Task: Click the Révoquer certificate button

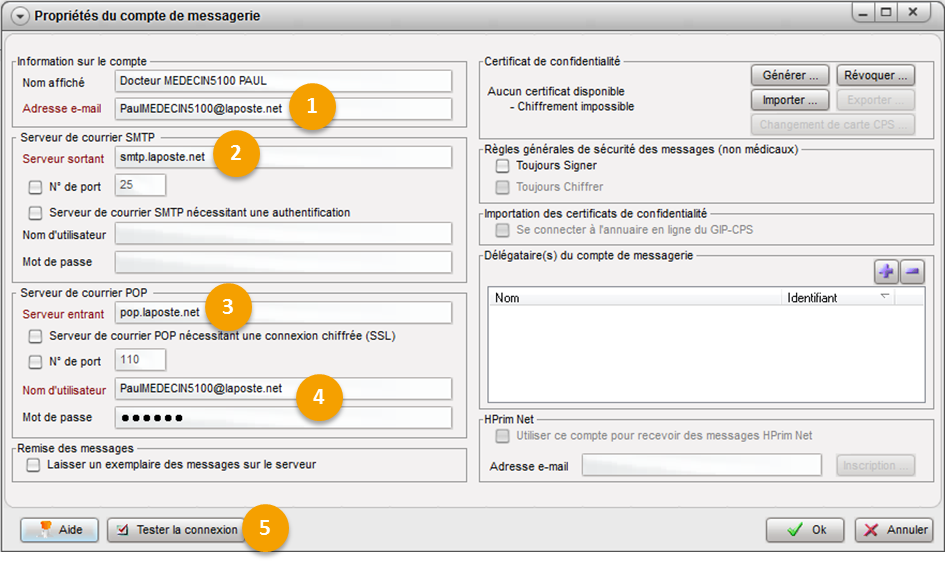Action: (x=876, y=75)
